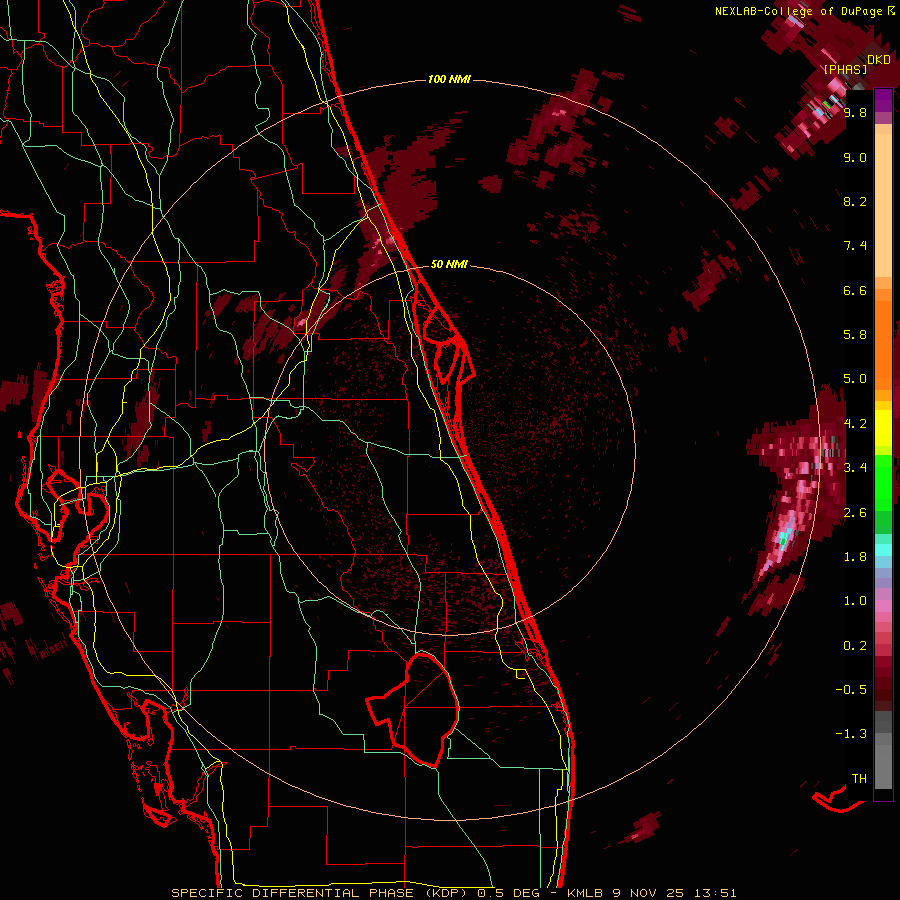Screen dimensions: 900x900
Task: Click the 0.2 scale value
Action: (855, 646)
